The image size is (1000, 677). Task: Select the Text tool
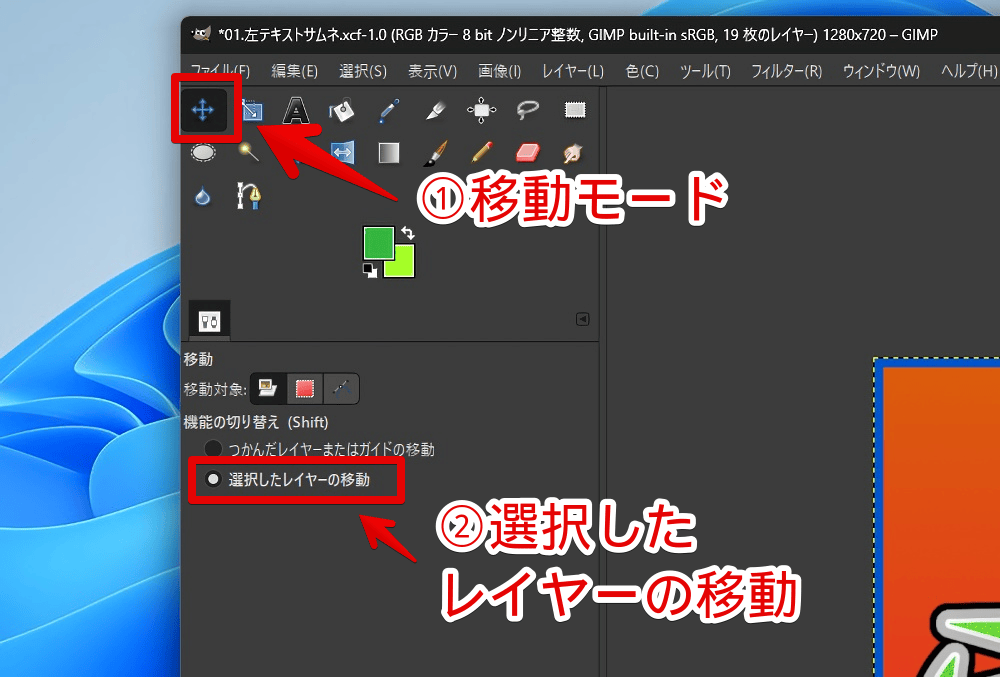(x=296, y=110)
